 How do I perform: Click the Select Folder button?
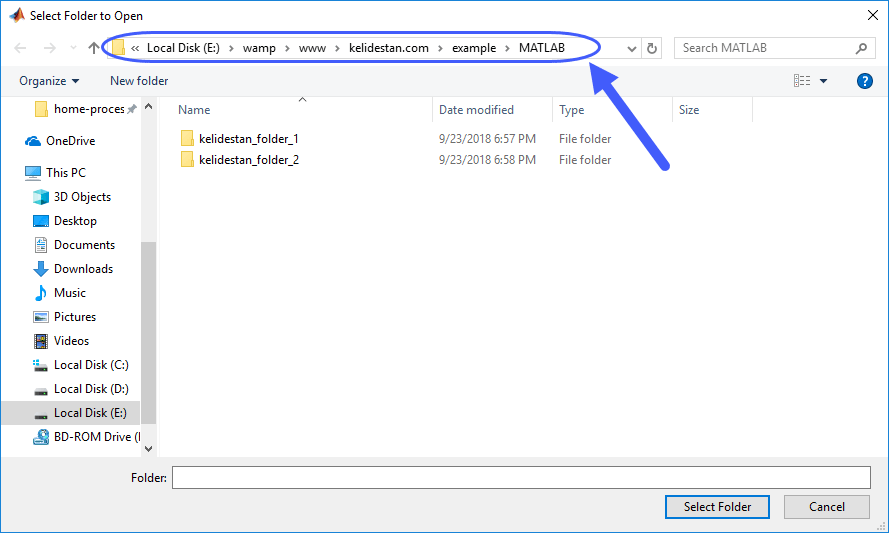pyautogui.click(x=717, y=507)
